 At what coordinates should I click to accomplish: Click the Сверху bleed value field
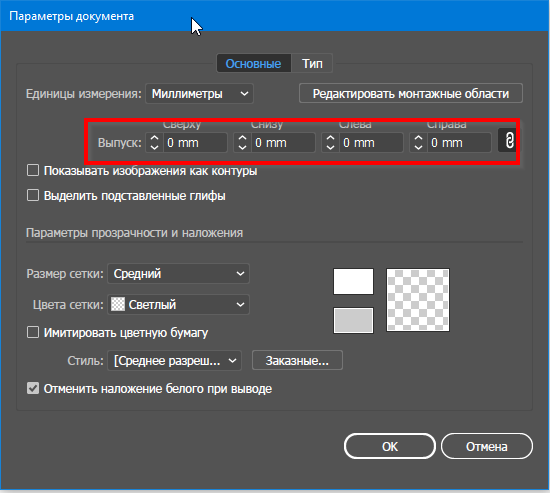[x=195, y=142]
